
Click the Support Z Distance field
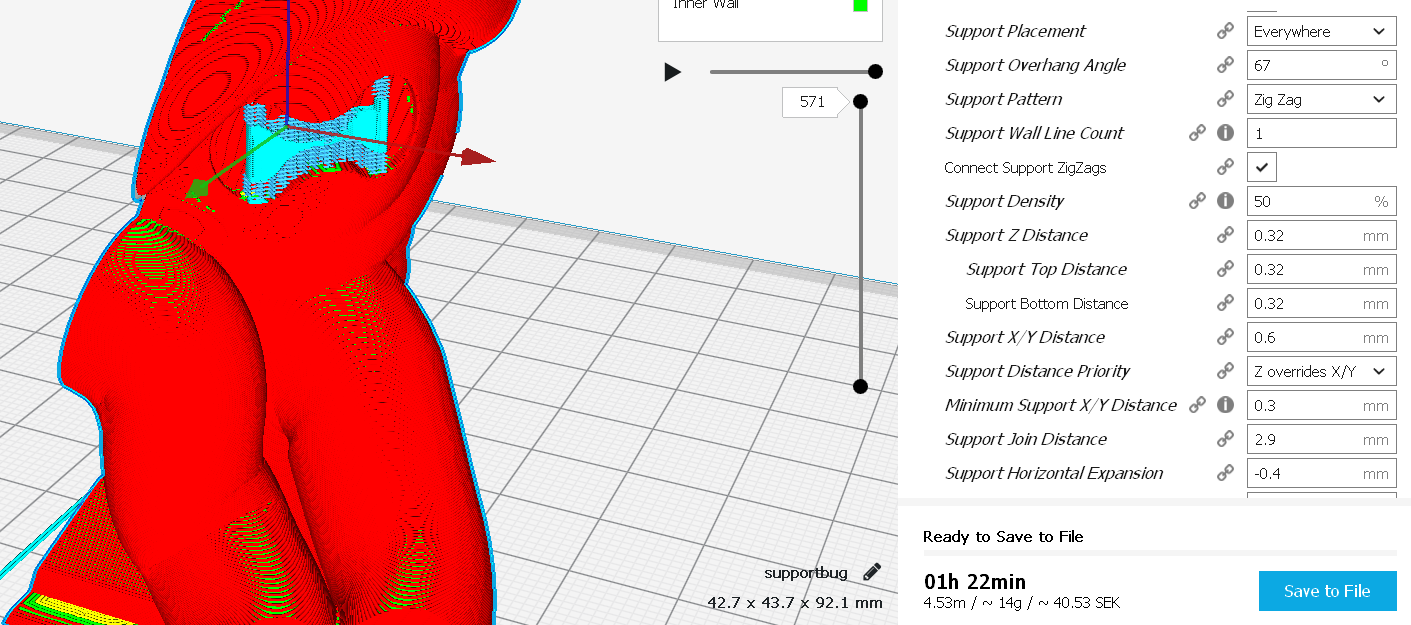point(1321,235)
